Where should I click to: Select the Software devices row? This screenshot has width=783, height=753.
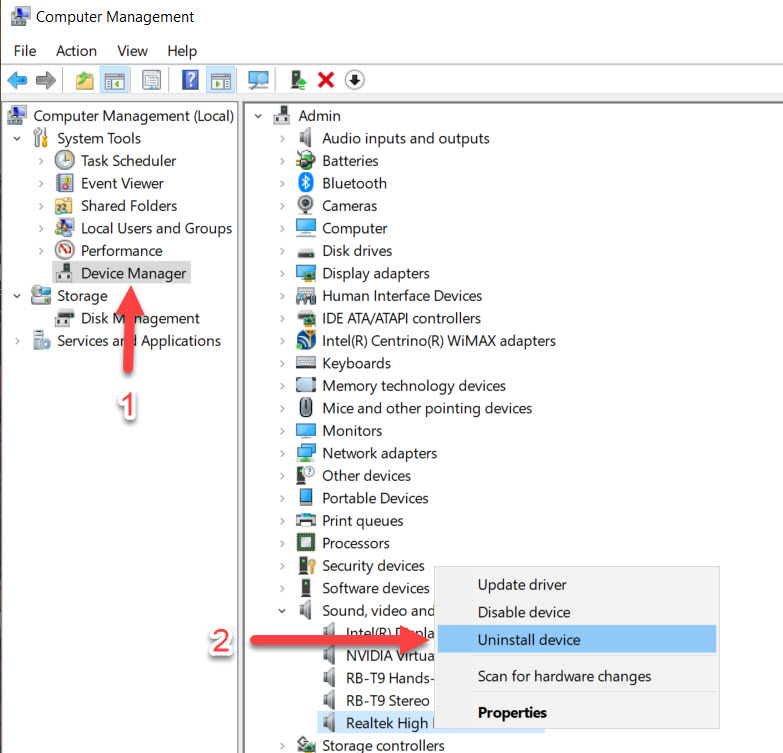click(x=376, y=588)
